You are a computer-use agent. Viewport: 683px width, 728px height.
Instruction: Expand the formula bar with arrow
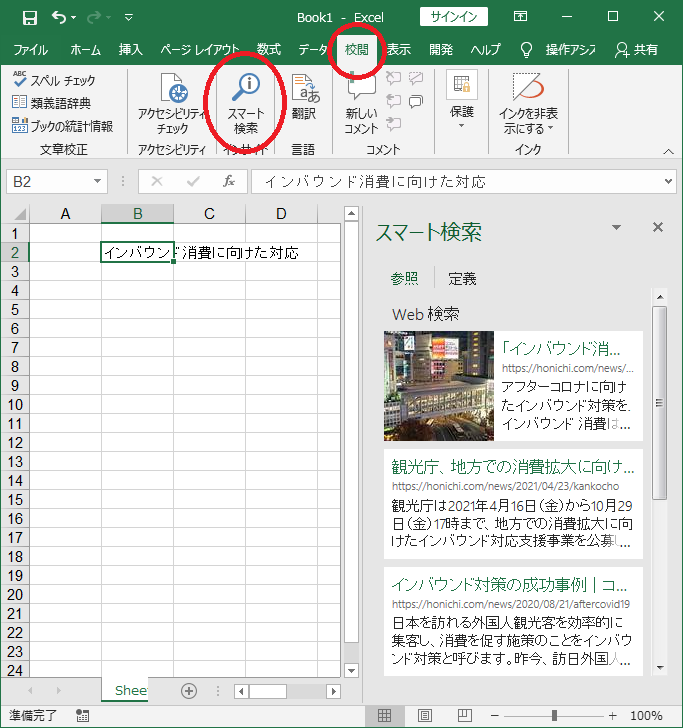[x=668, y=181]
